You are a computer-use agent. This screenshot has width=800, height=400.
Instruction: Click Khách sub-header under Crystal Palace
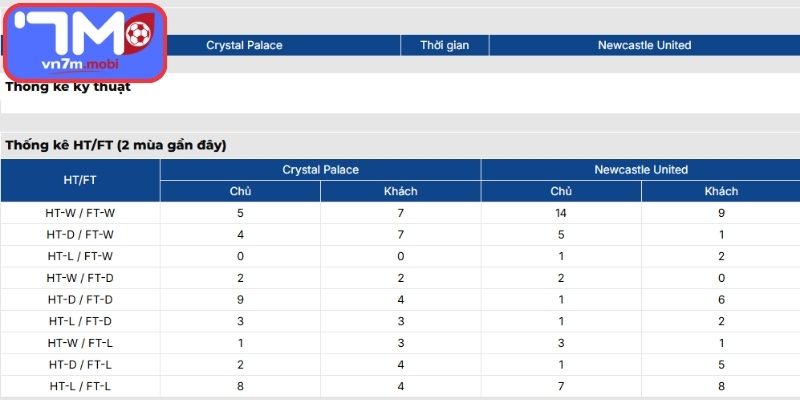(401, 191)
